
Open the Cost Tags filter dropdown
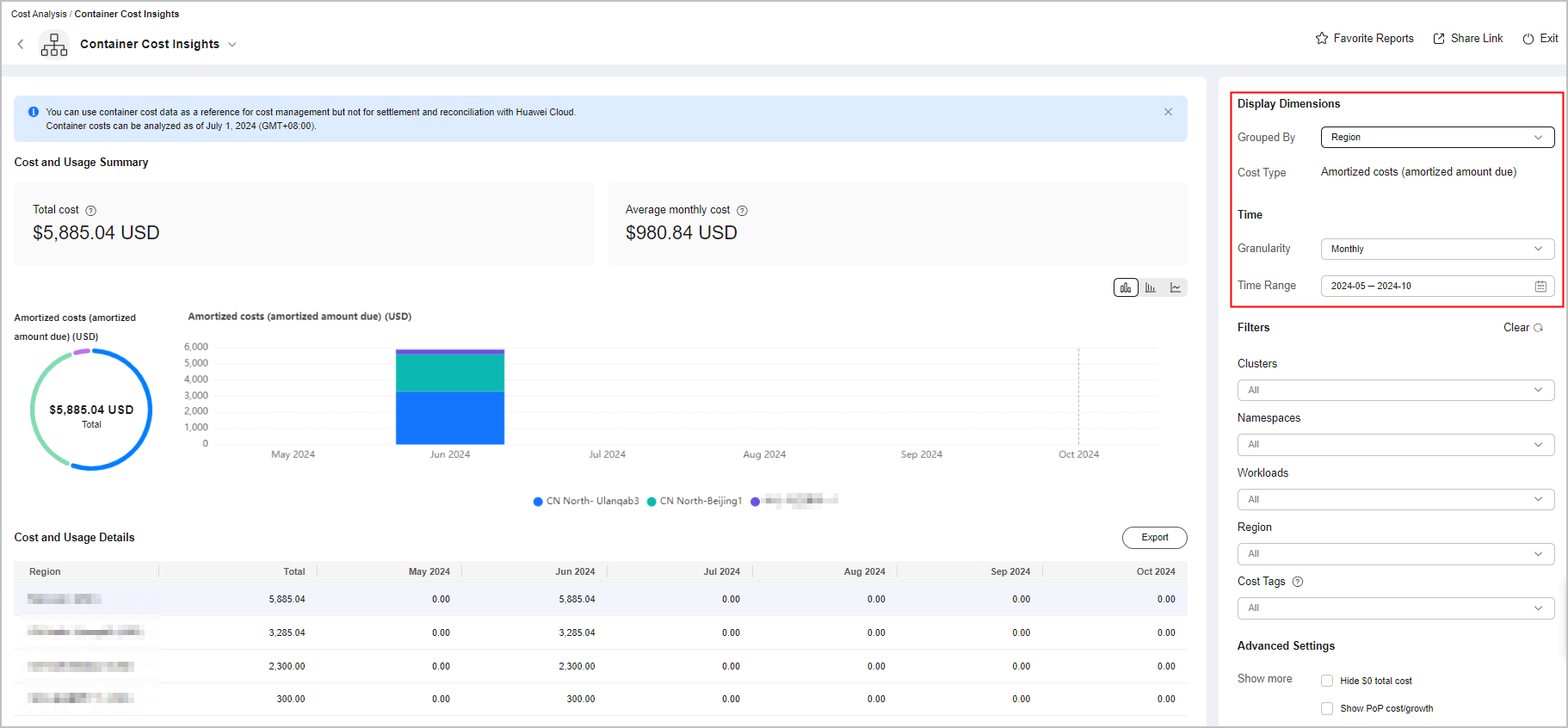tap(1396, 608)
